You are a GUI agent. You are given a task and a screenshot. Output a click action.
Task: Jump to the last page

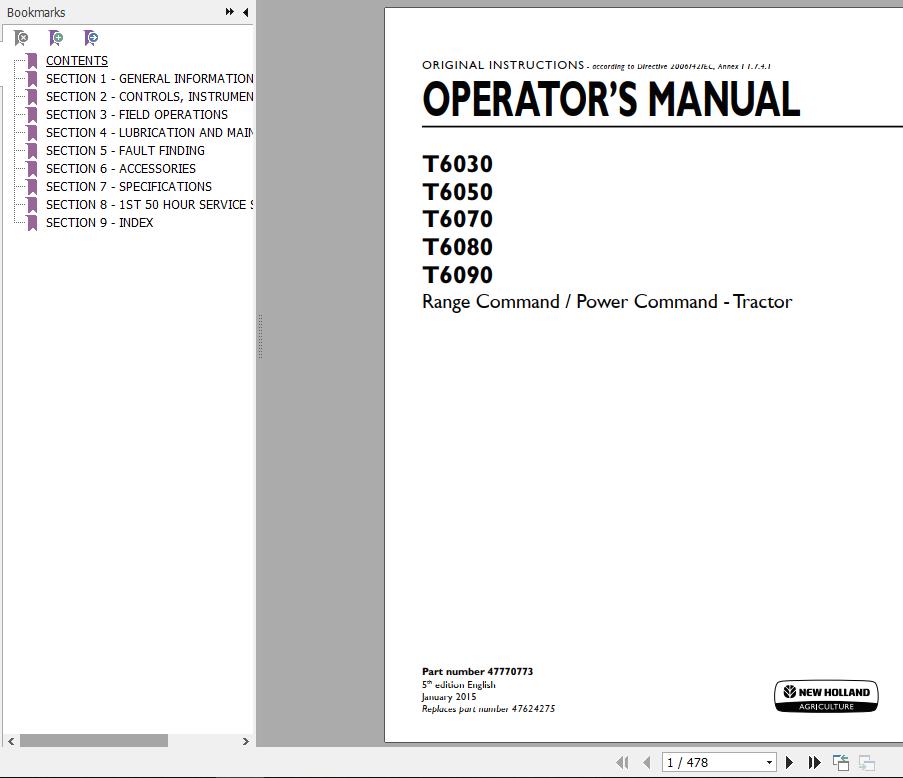click(814, 762)
